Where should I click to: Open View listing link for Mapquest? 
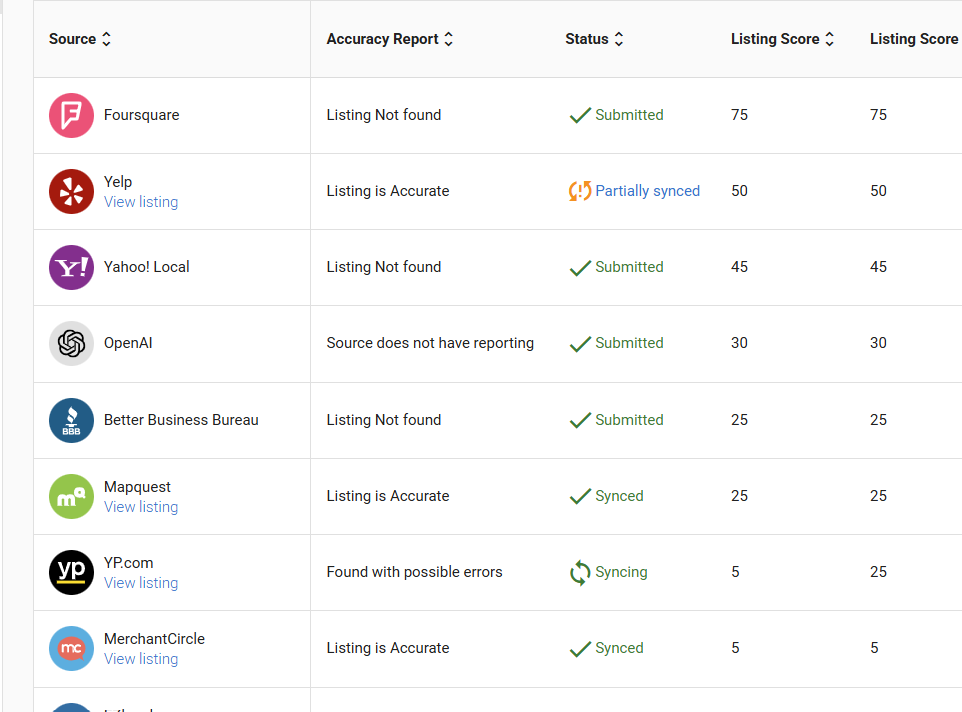coord(141,507)
